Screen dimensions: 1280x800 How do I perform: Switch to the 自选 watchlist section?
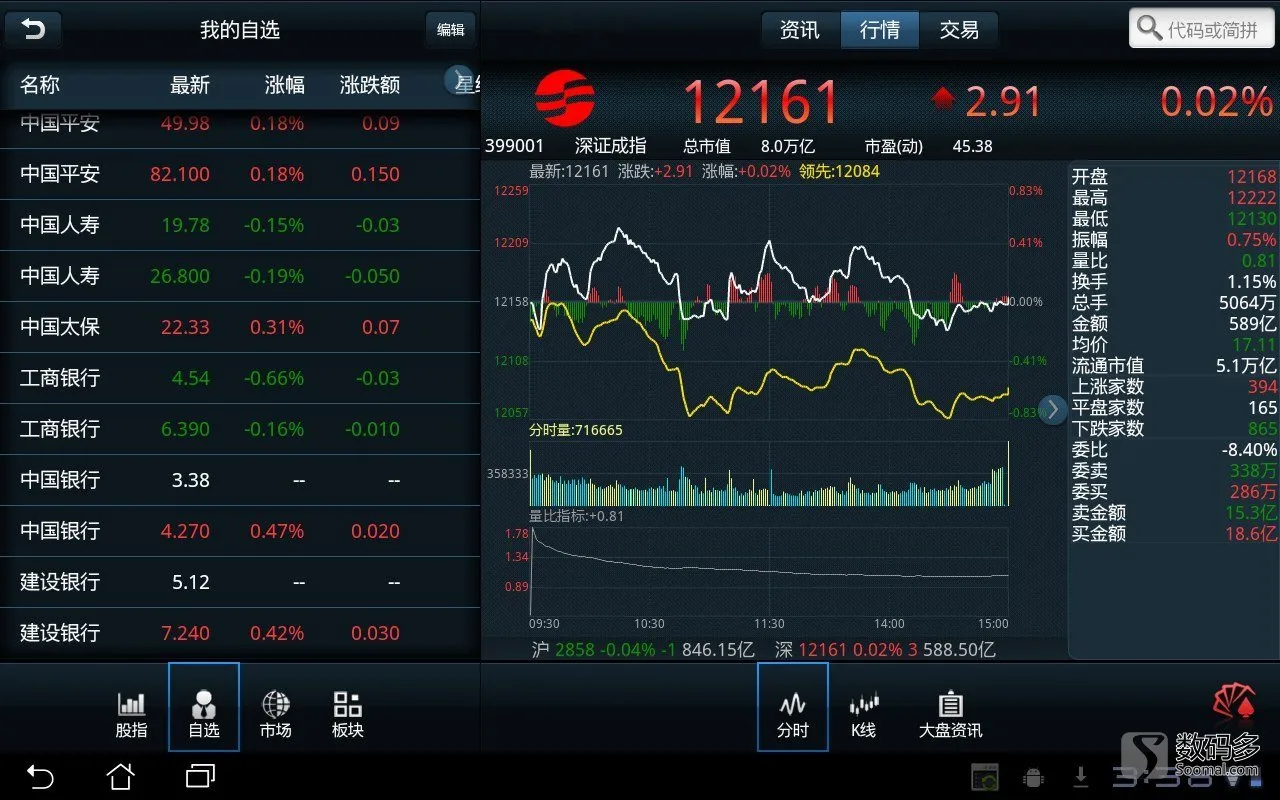(204, 706)
